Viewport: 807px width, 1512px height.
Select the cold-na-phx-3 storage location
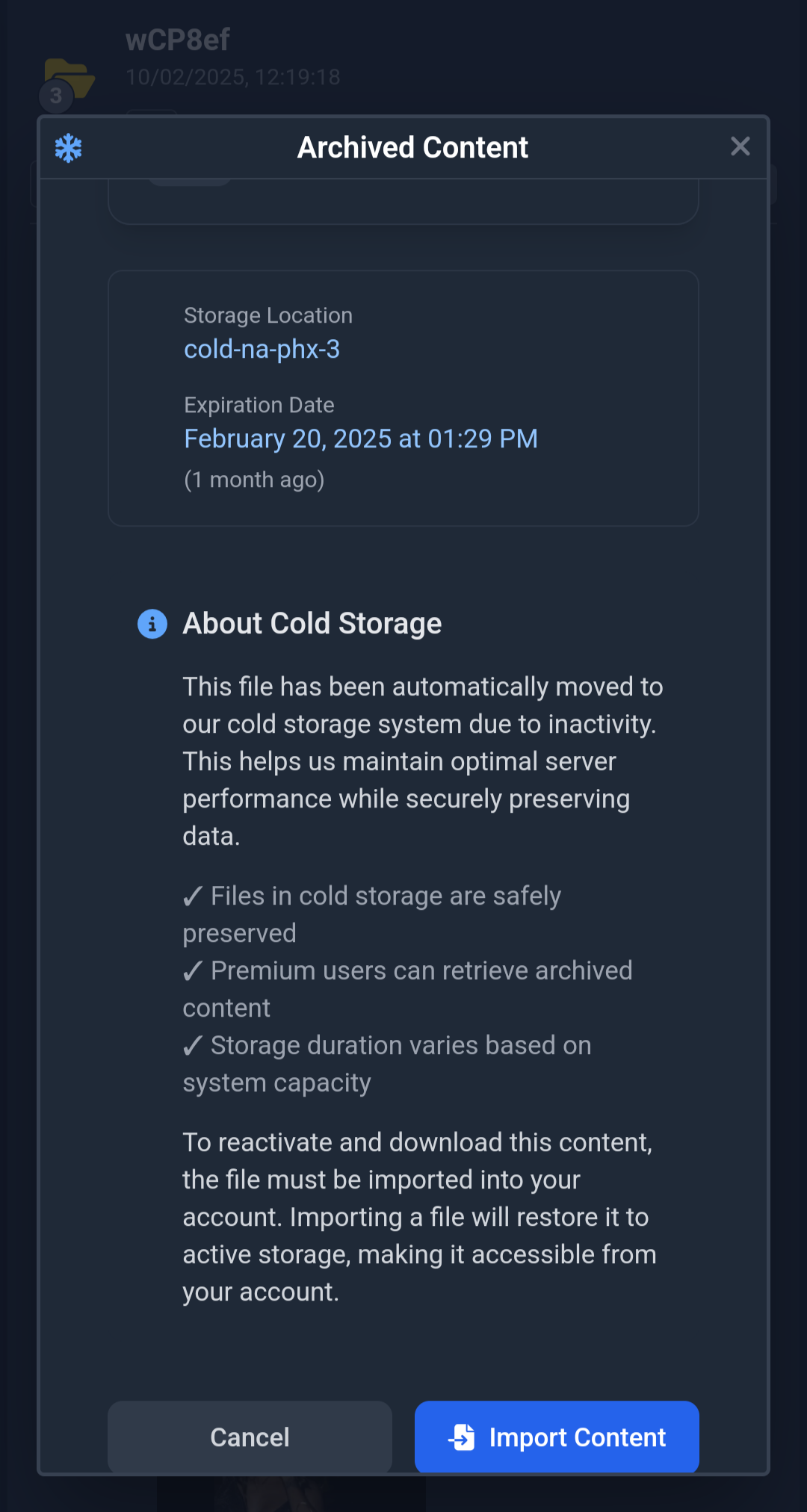pyautogui.click(x=262, y=349)
